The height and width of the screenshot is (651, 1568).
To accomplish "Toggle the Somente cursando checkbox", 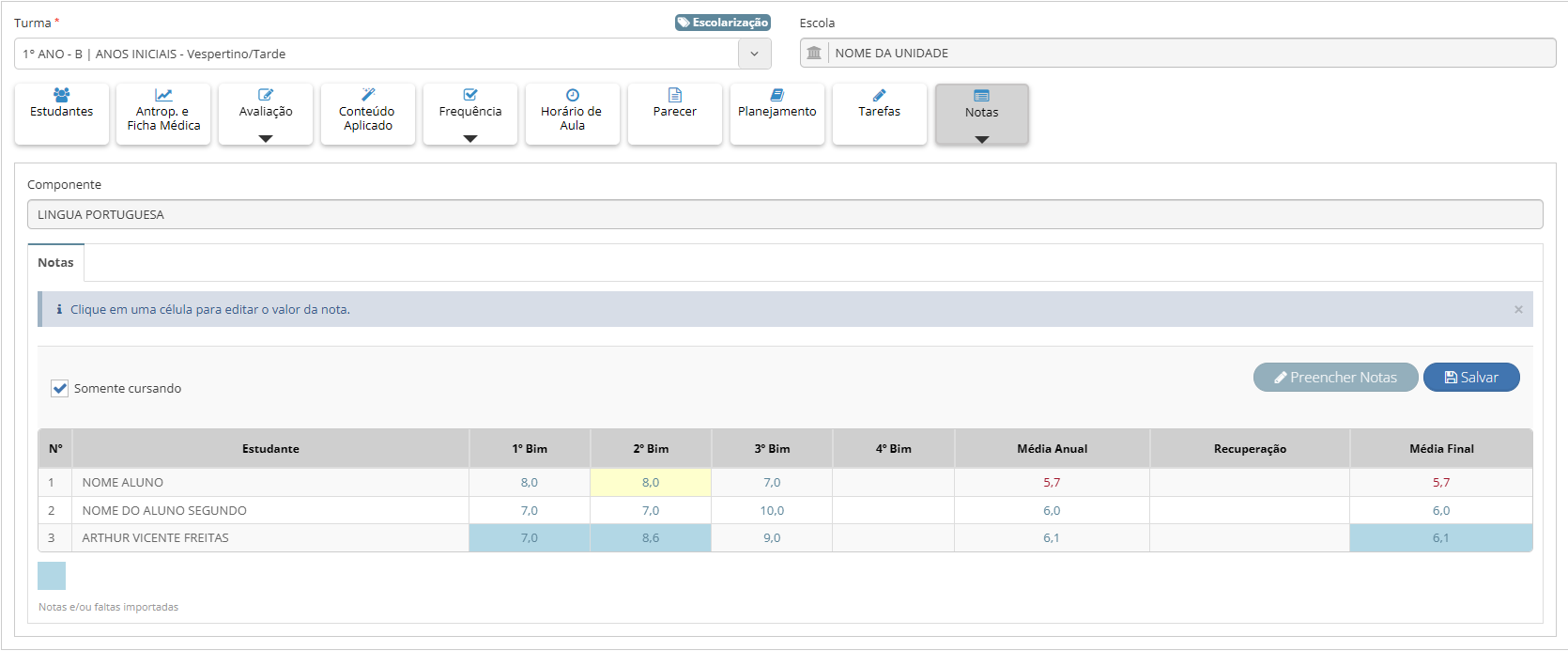I will point(60,388).
